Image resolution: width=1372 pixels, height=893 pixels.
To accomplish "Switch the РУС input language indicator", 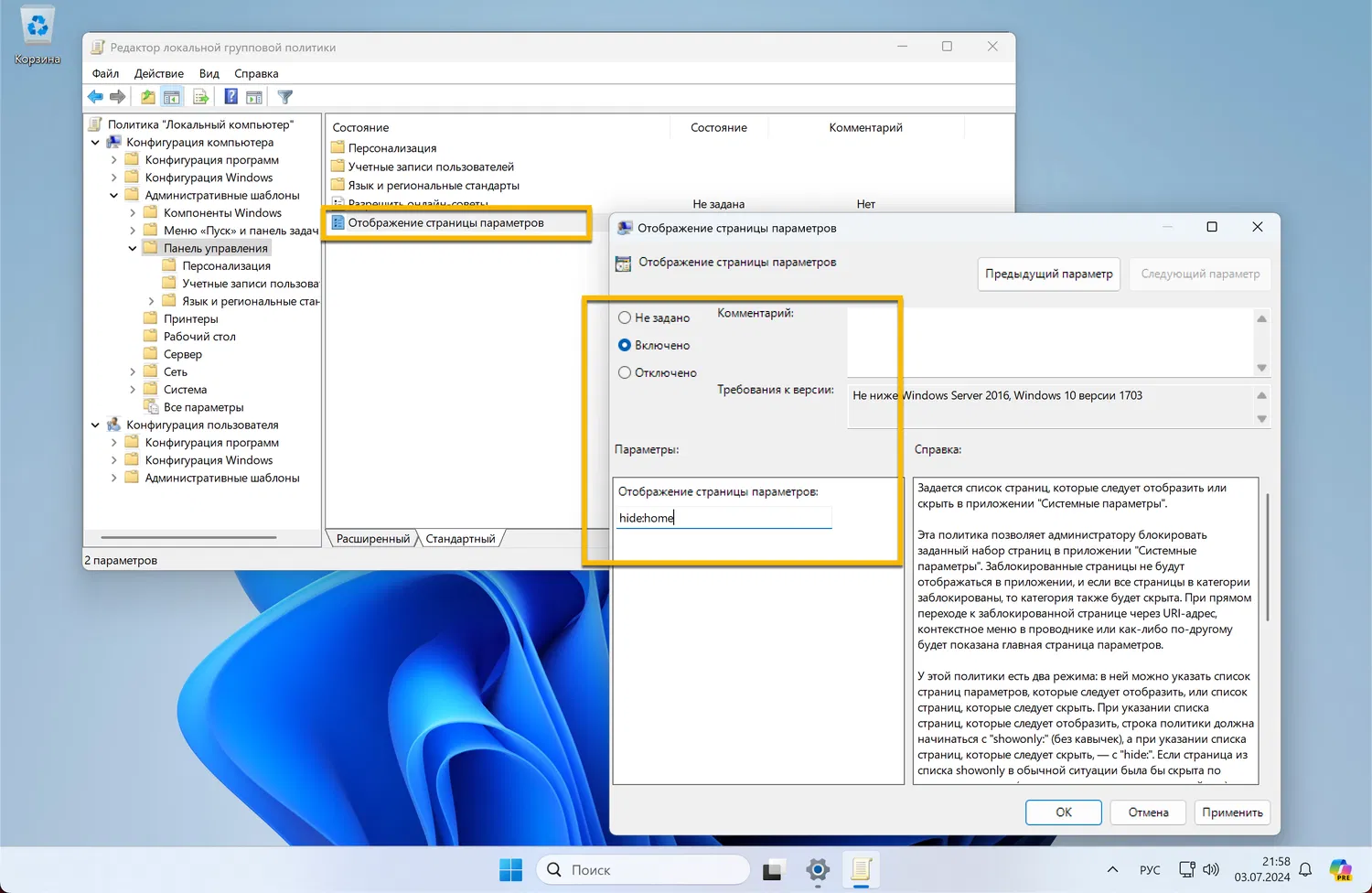I will pyautogui.click(x=1150, y=869).
